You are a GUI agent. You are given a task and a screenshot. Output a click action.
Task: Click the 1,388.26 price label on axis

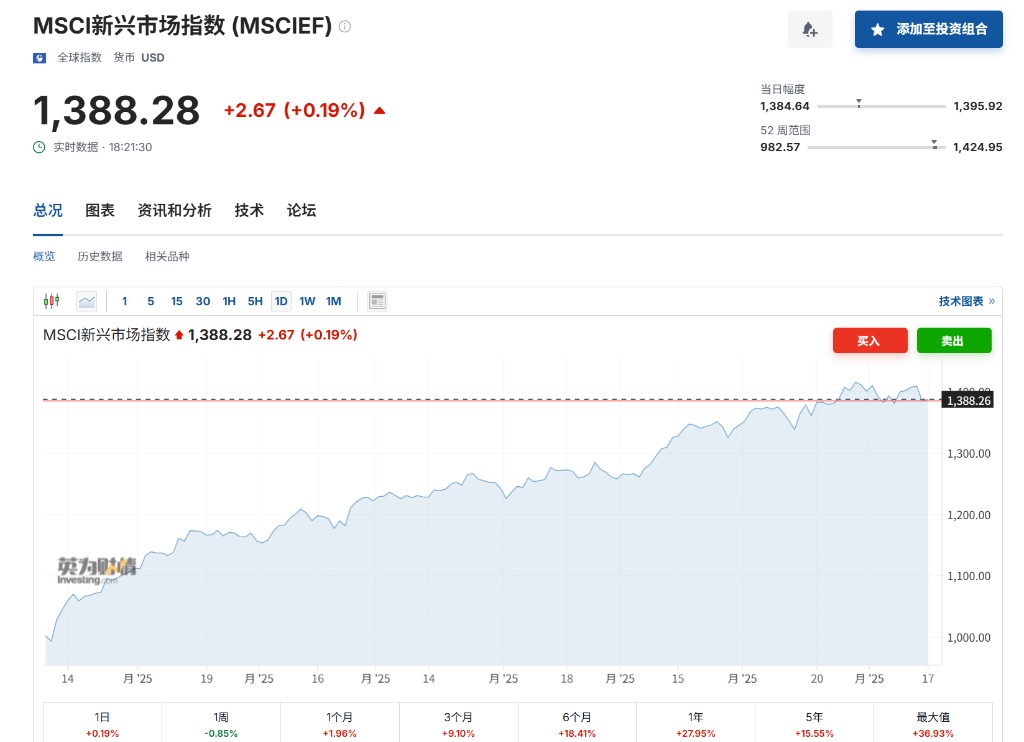[967, 401]
